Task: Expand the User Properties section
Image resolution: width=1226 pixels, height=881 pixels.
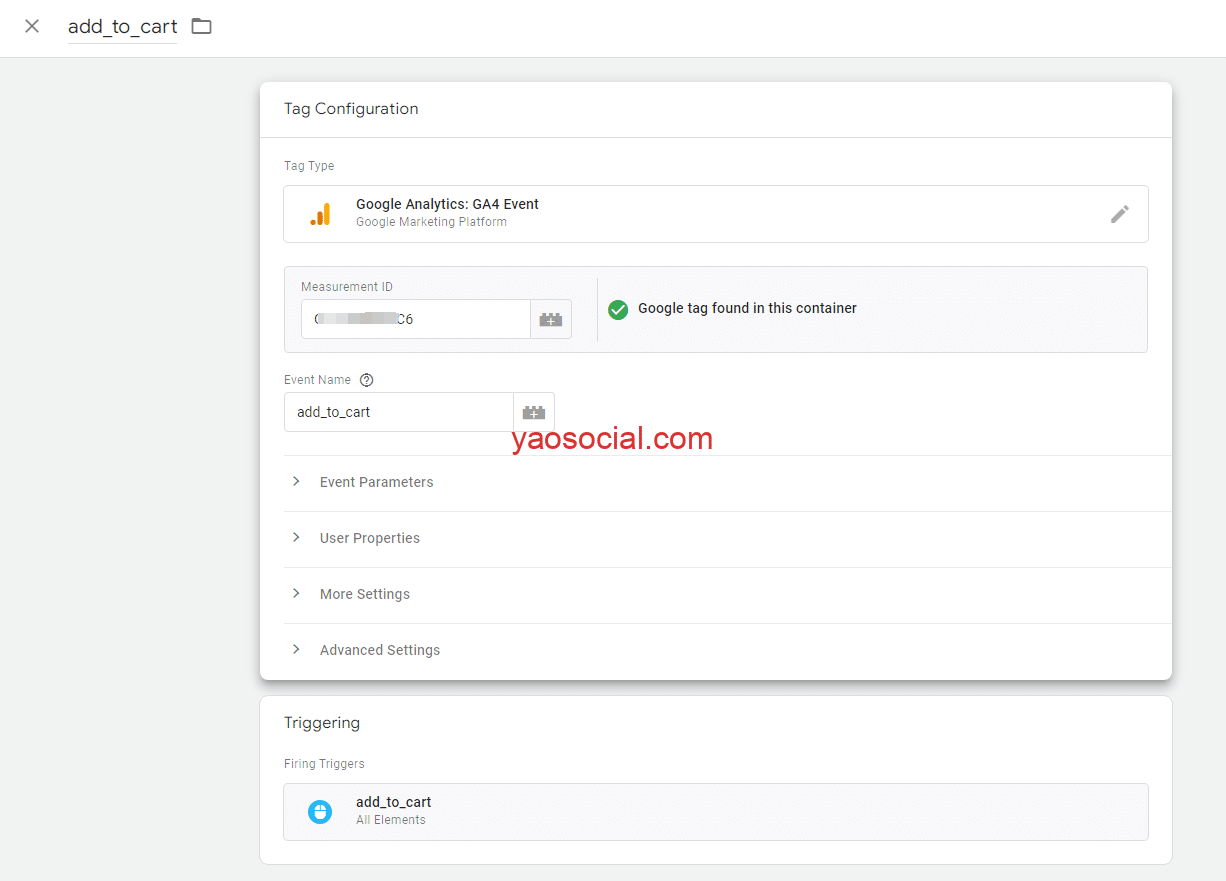Action: click(x=369, y=538)
